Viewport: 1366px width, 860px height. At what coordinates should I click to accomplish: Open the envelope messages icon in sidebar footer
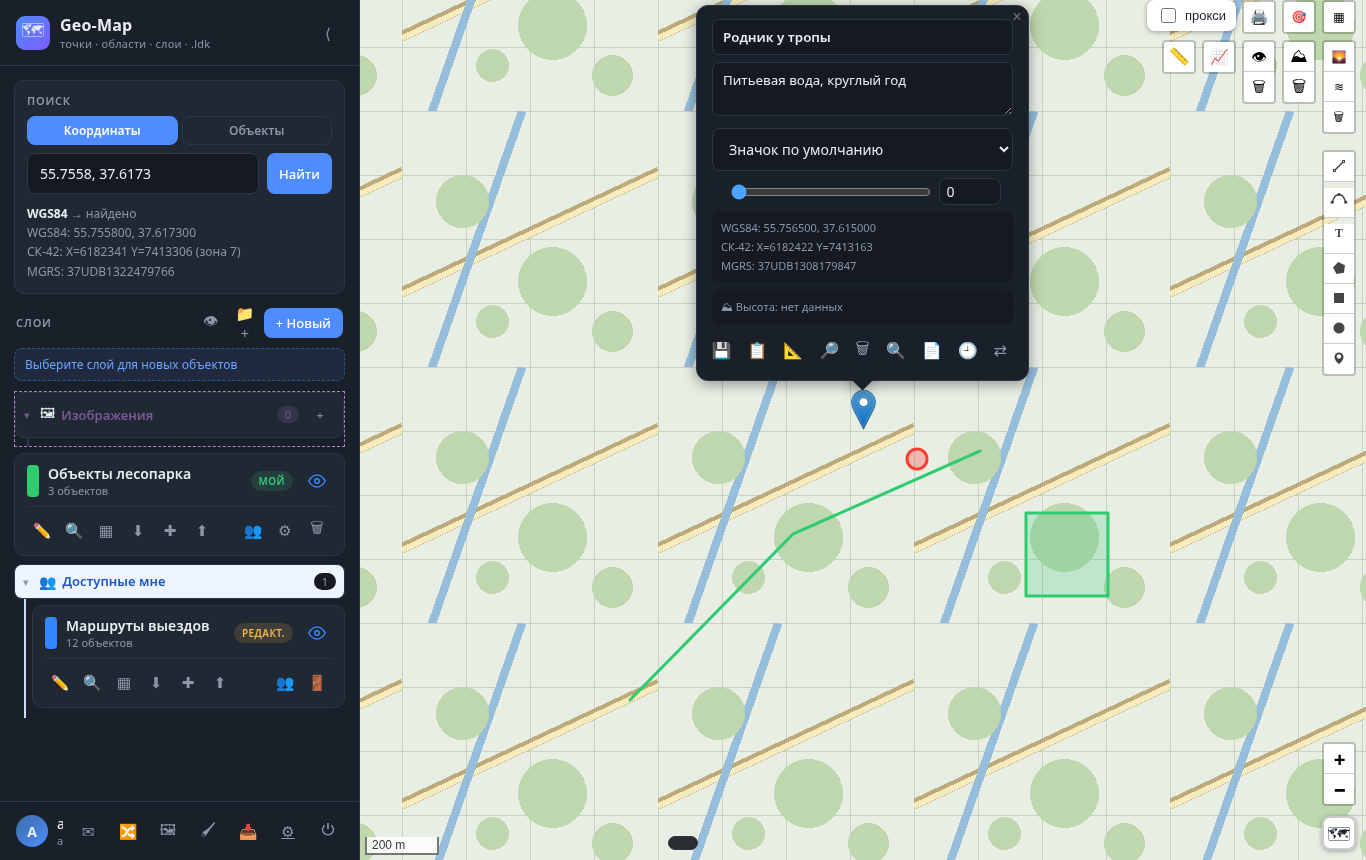pyautogui.click(x=88, y=831)
